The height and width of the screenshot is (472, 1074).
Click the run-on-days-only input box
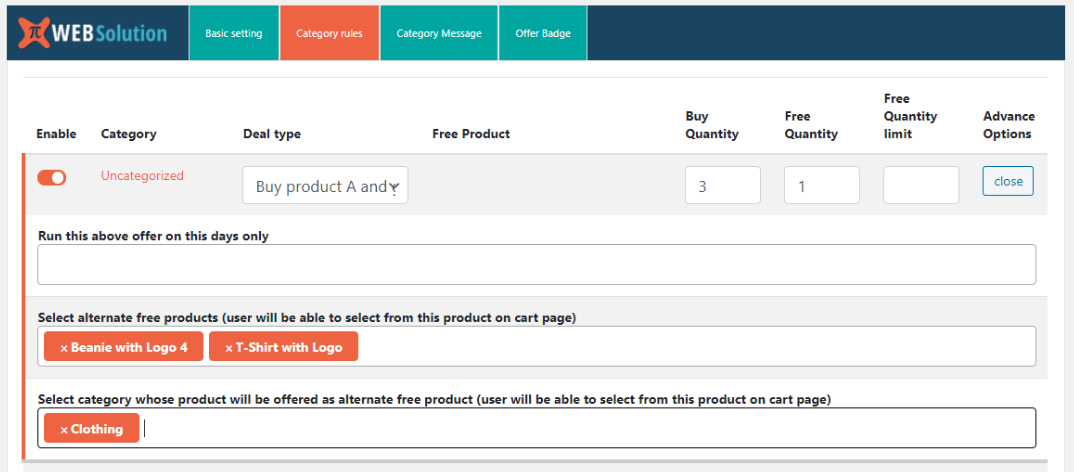point(536,265)
